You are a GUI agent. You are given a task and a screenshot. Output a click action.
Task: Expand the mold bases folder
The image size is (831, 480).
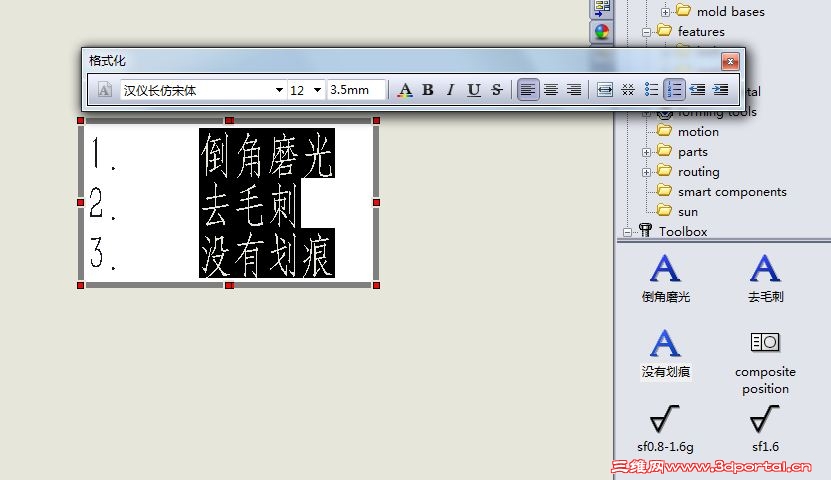[x=665, y=12]
